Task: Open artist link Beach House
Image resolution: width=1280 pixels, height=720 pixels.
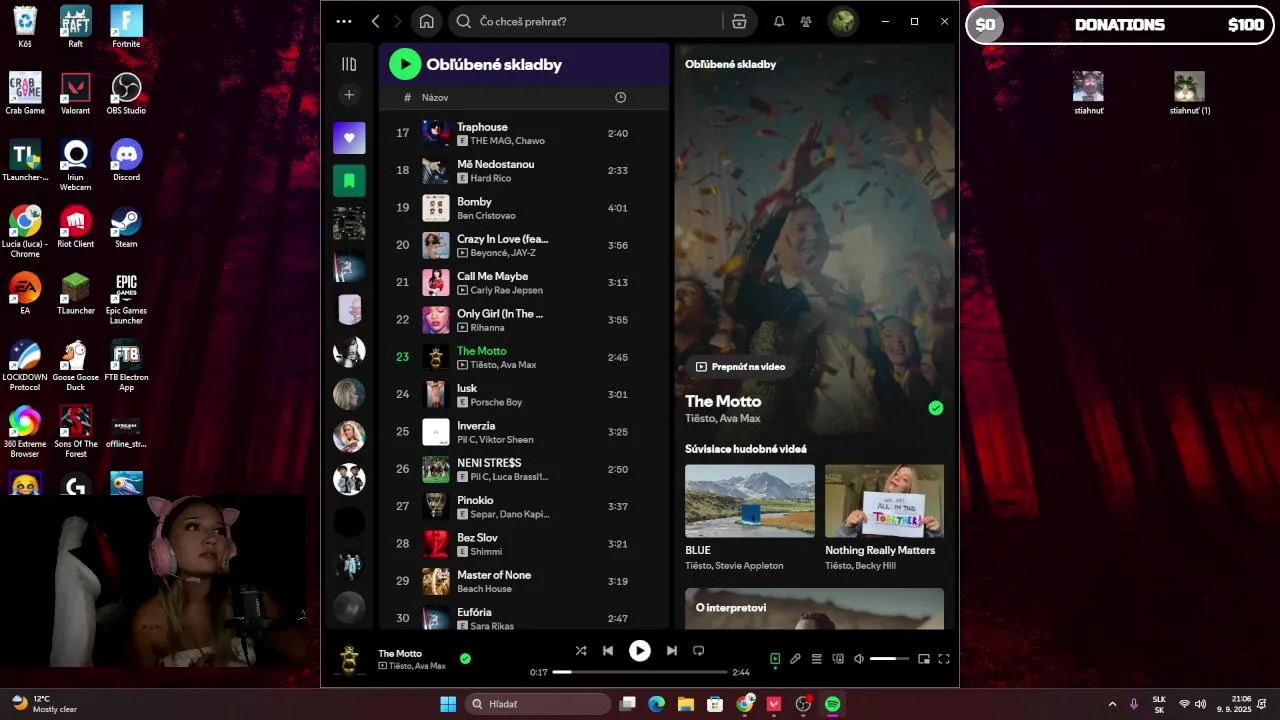Action: (484, 589)
